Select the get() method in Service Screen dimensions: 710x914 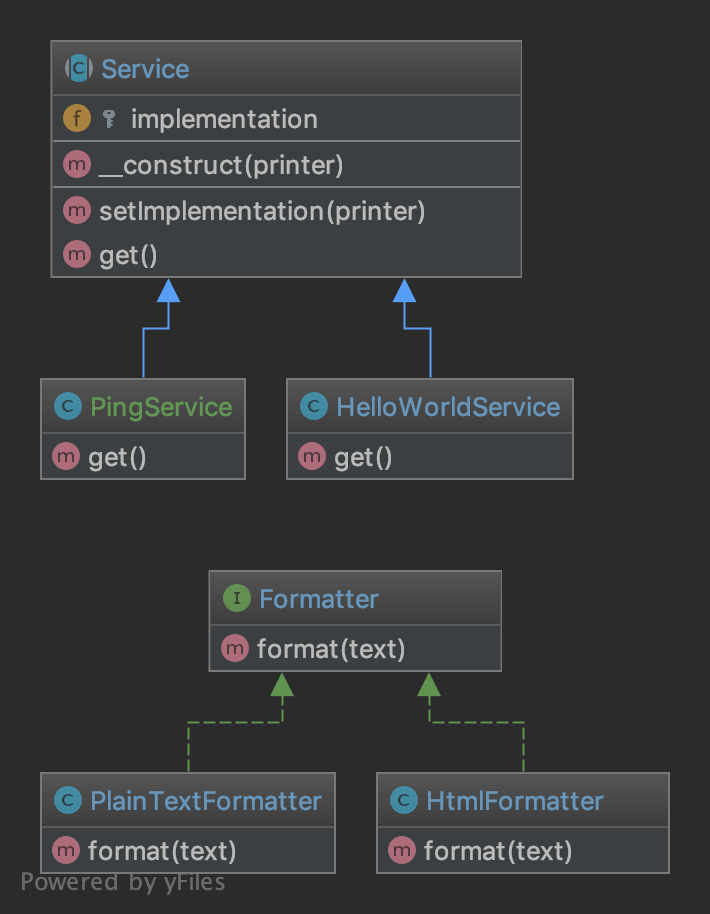point(128,256)
